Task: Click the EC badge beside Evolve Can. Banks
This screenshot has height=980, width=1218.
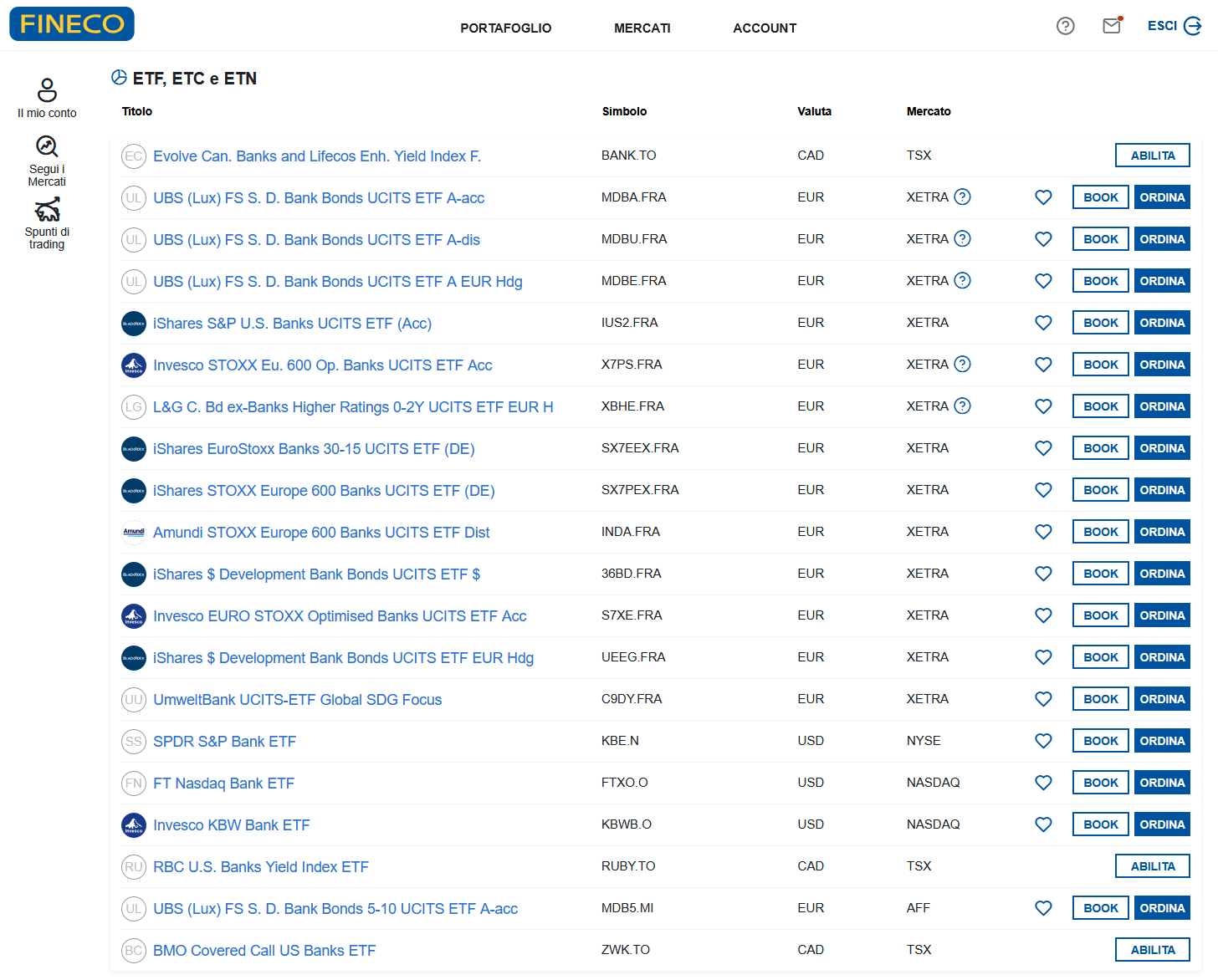Action: point(134,156)
